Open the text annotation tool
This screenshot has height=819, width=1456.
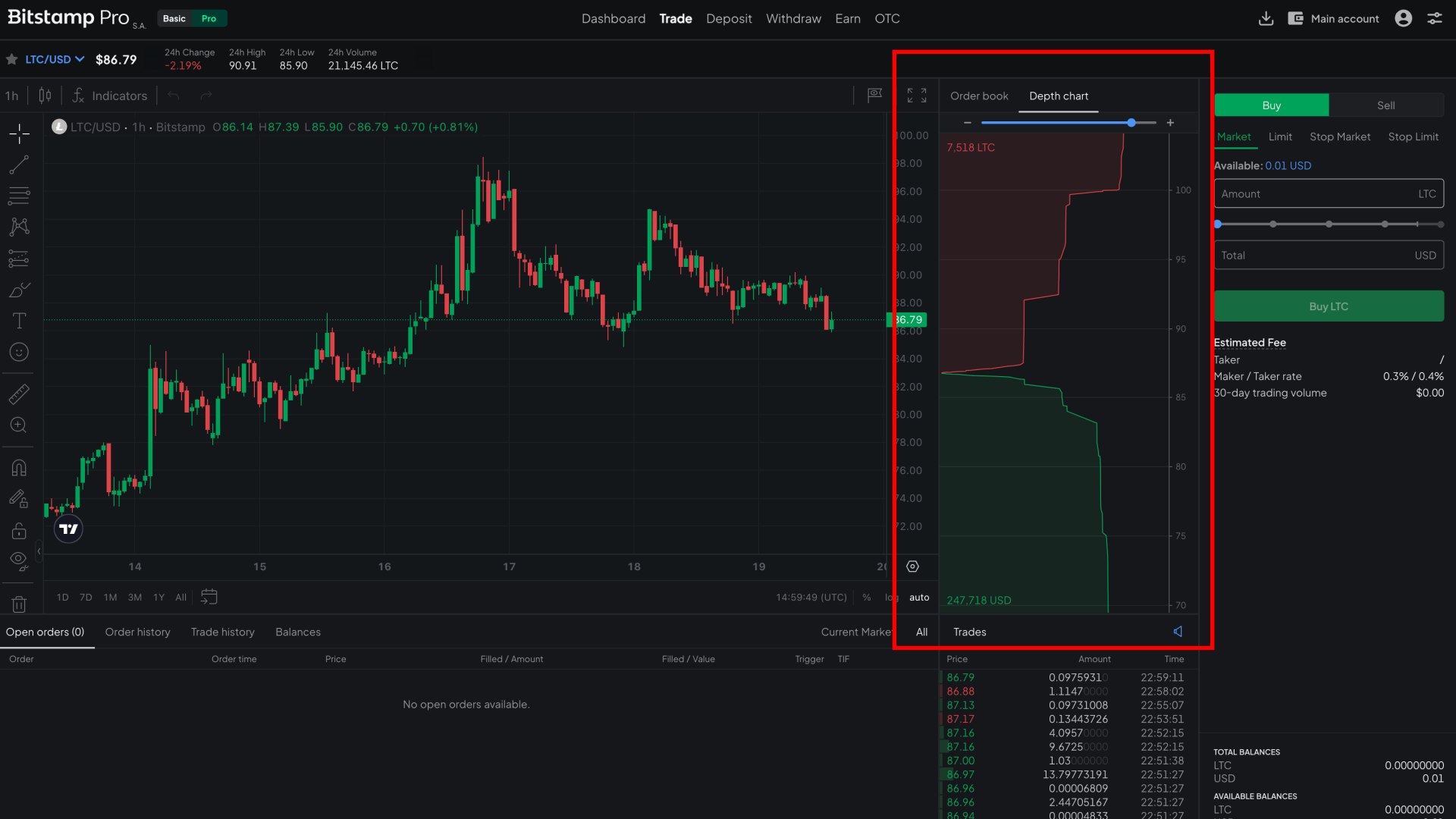pyautogui.click(x=19, y=321)
